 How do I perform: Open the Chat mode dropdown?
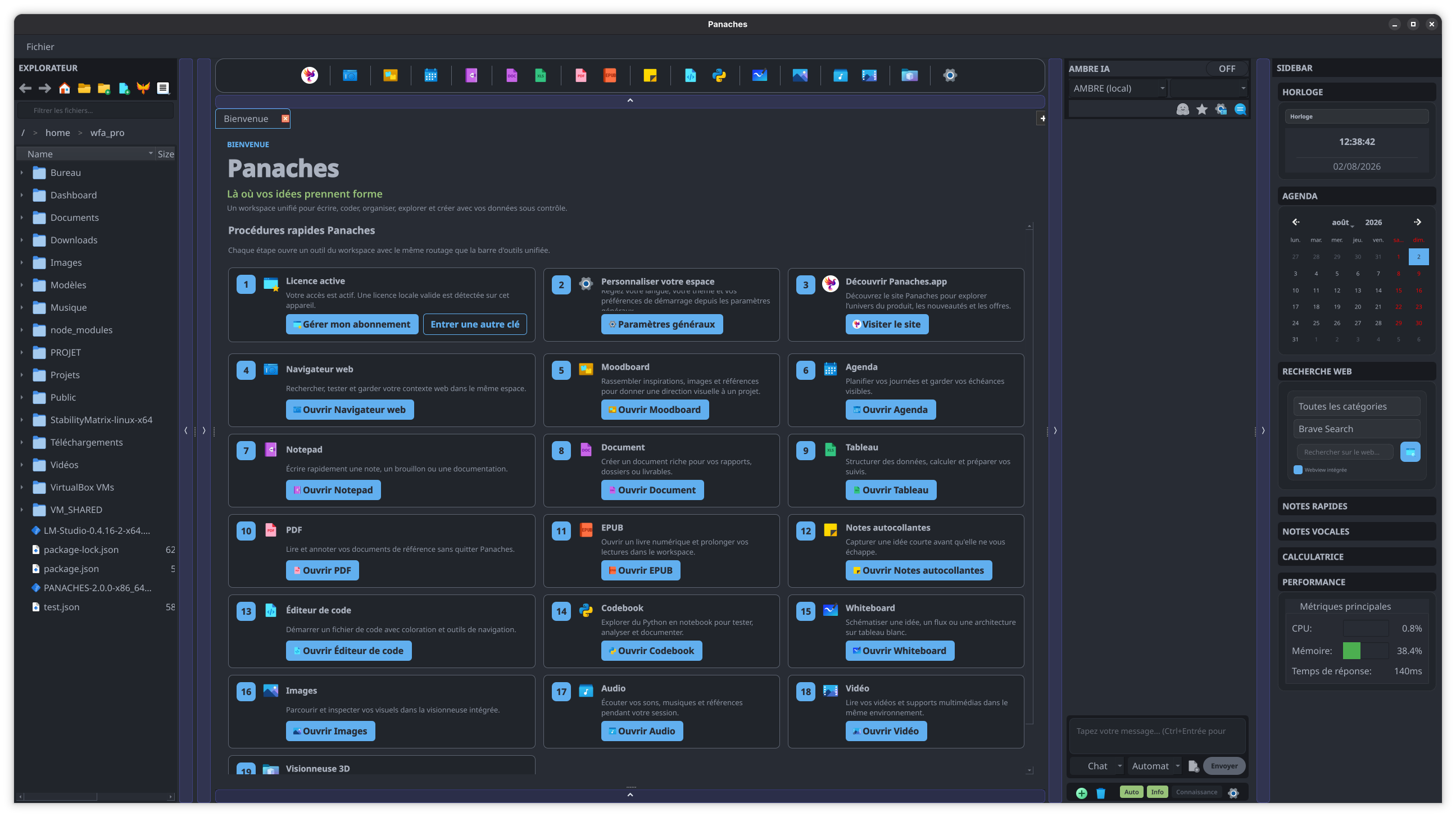coord(1097,766)
